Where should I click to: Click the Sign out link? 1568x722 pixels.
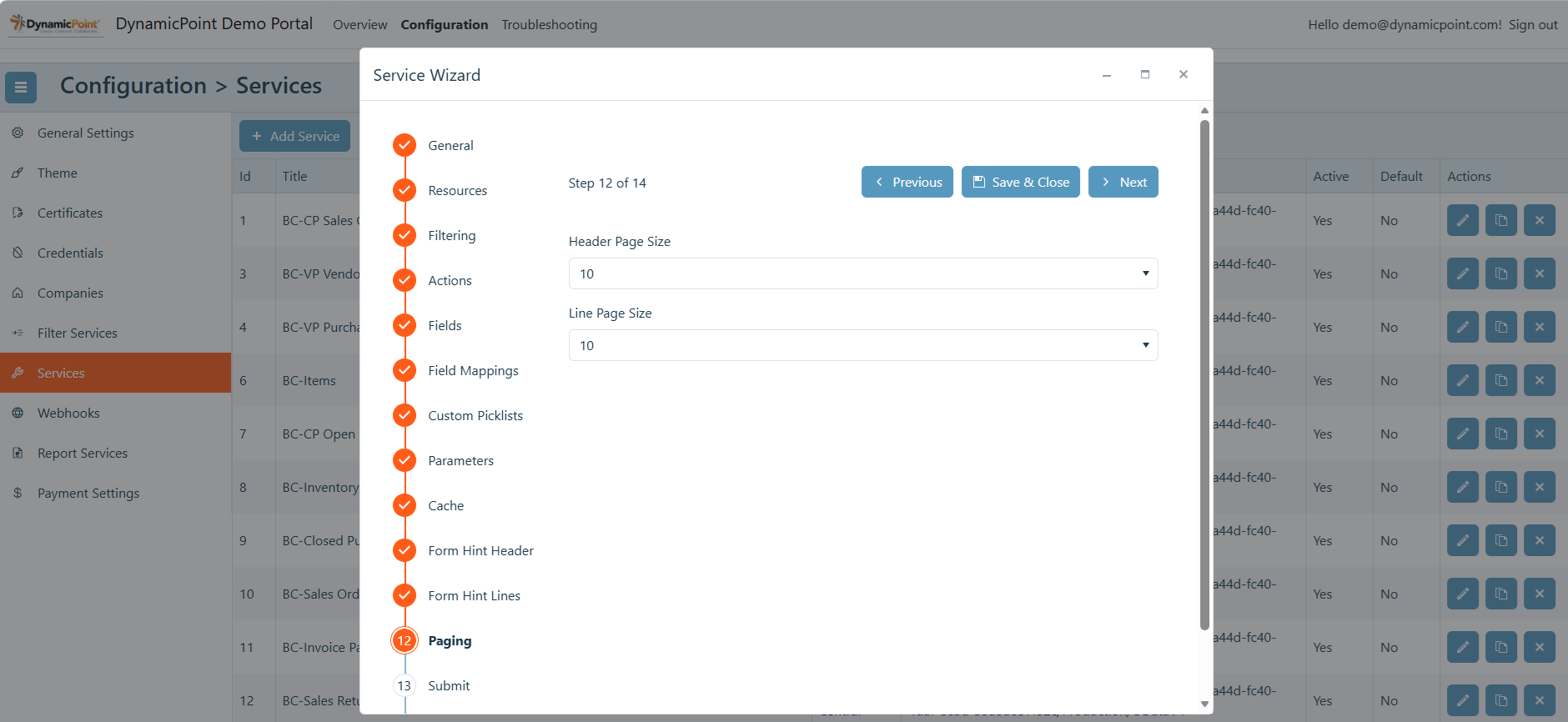[x=1533, y=25]
